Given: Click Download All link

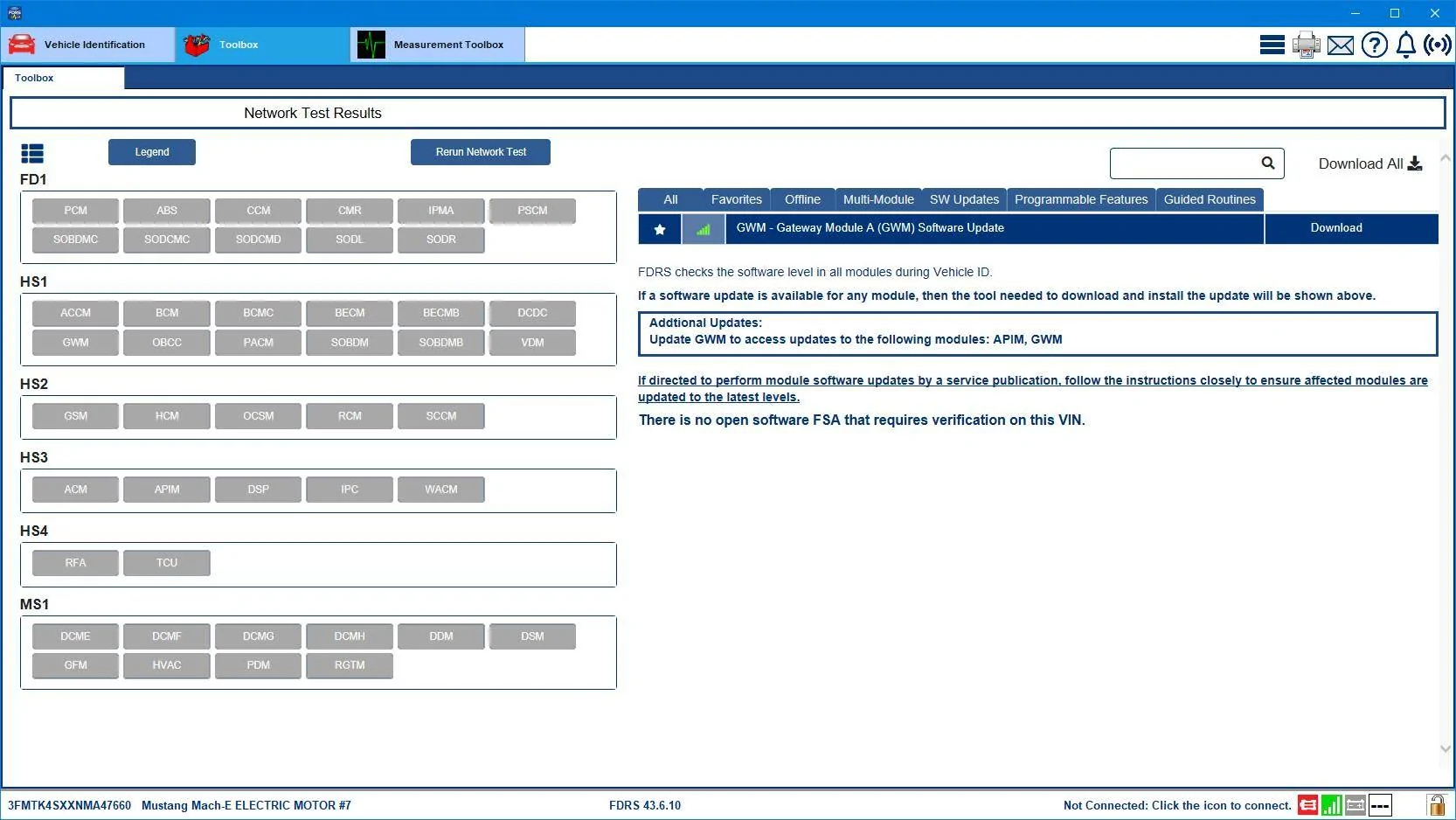Looking at the screenshot, I should click(x=1369, y=163).
